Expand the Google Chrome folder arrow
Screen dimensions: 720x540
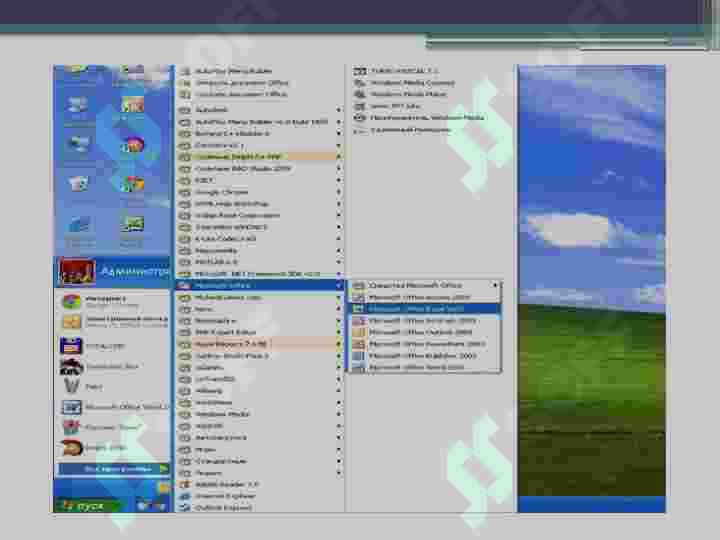click(339, 192)
